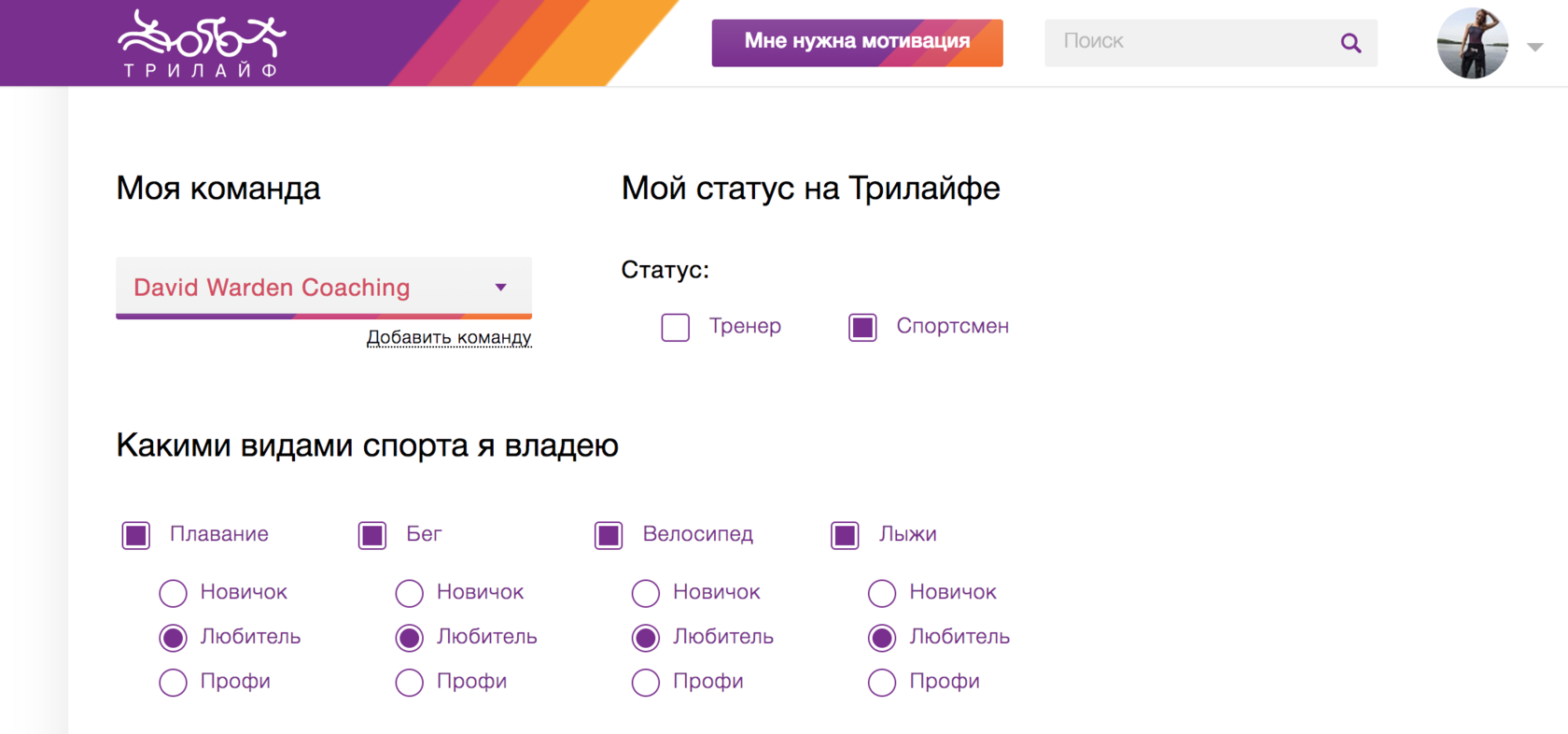Check the Тренер status checkbox
1568x734 pixels.
coord(676,328)
